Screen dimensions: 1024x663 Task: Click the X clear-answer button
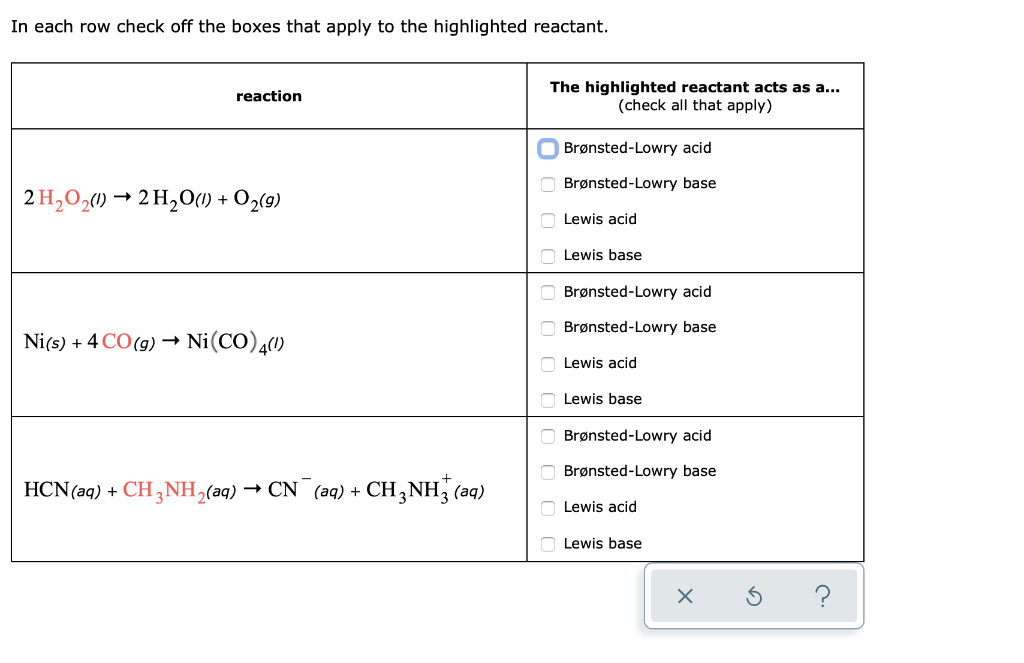(x=685, y=596)
